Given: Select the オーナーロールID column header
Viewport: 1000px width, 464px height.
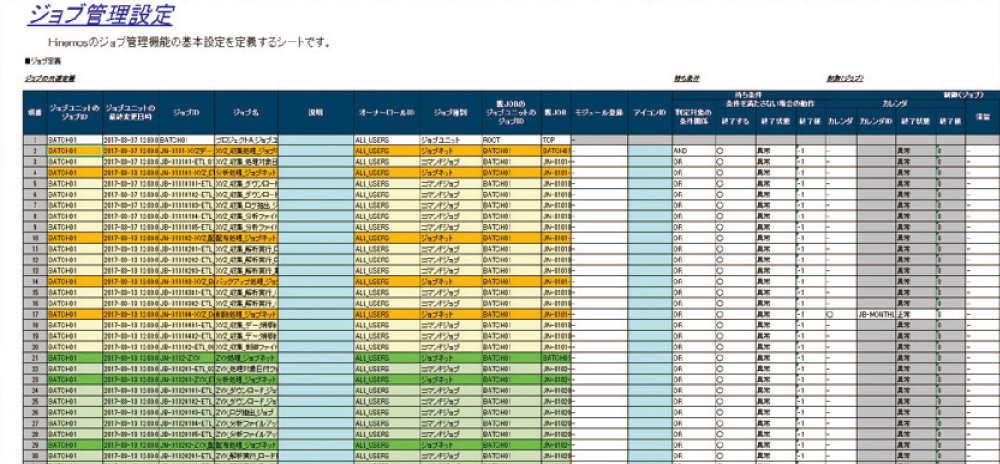Looking at the screenshot, I should coord(385,112).
